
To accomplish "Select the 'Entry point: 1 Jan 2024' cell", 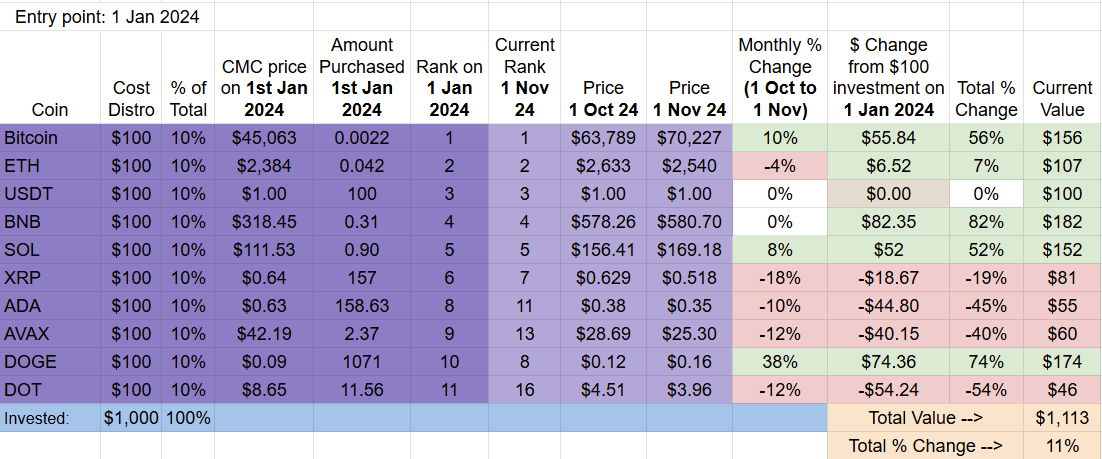I will tap(108, 17).
